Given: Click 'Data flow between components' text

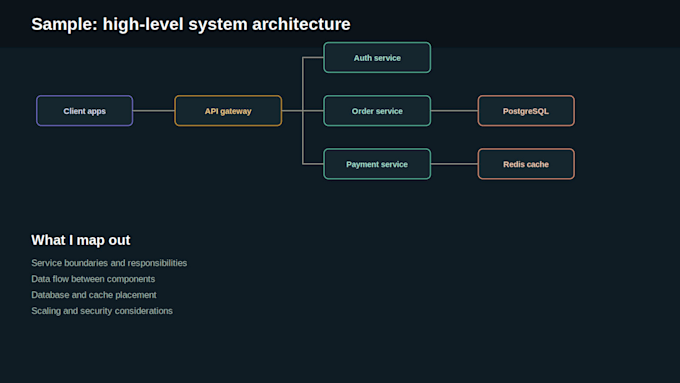Looking at the screenshot, I should 93,279.
